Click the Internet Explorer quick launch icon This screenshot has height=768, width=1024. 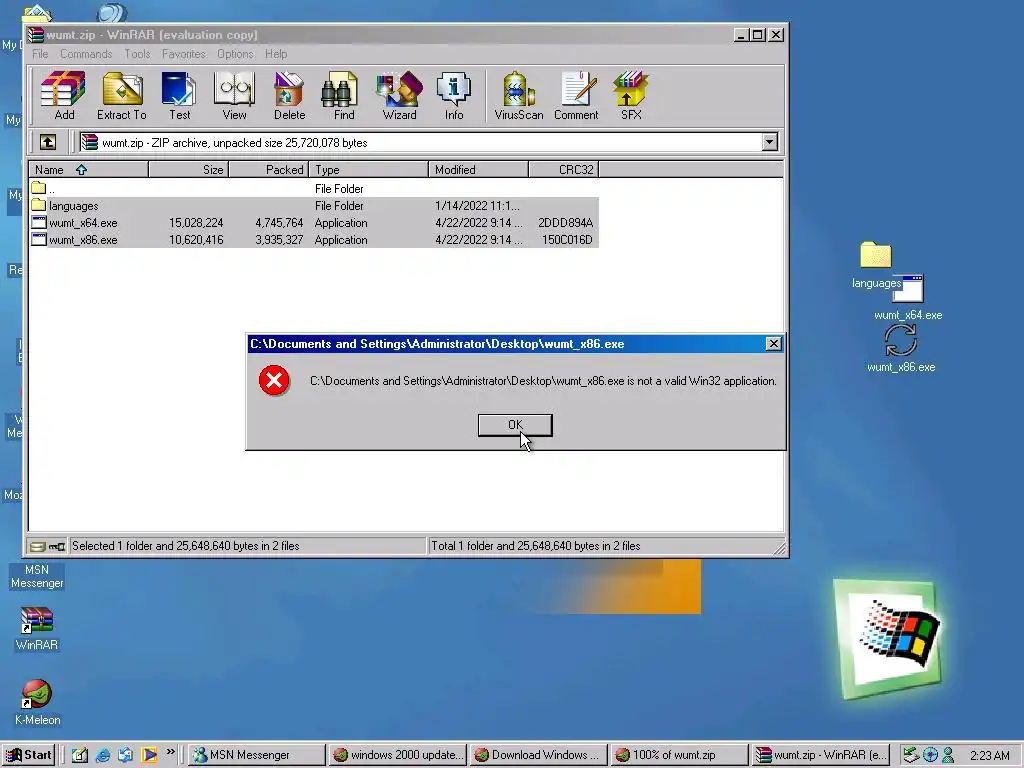pos(103,755)
